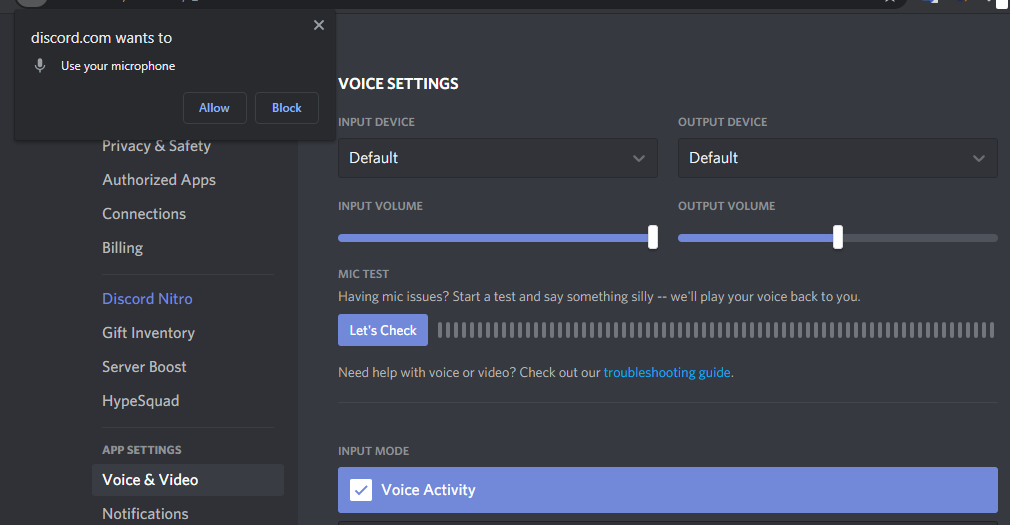Screen dimensions: 1010x525
Task: Click the Input Volume slider handle
Action: [653, 237]
